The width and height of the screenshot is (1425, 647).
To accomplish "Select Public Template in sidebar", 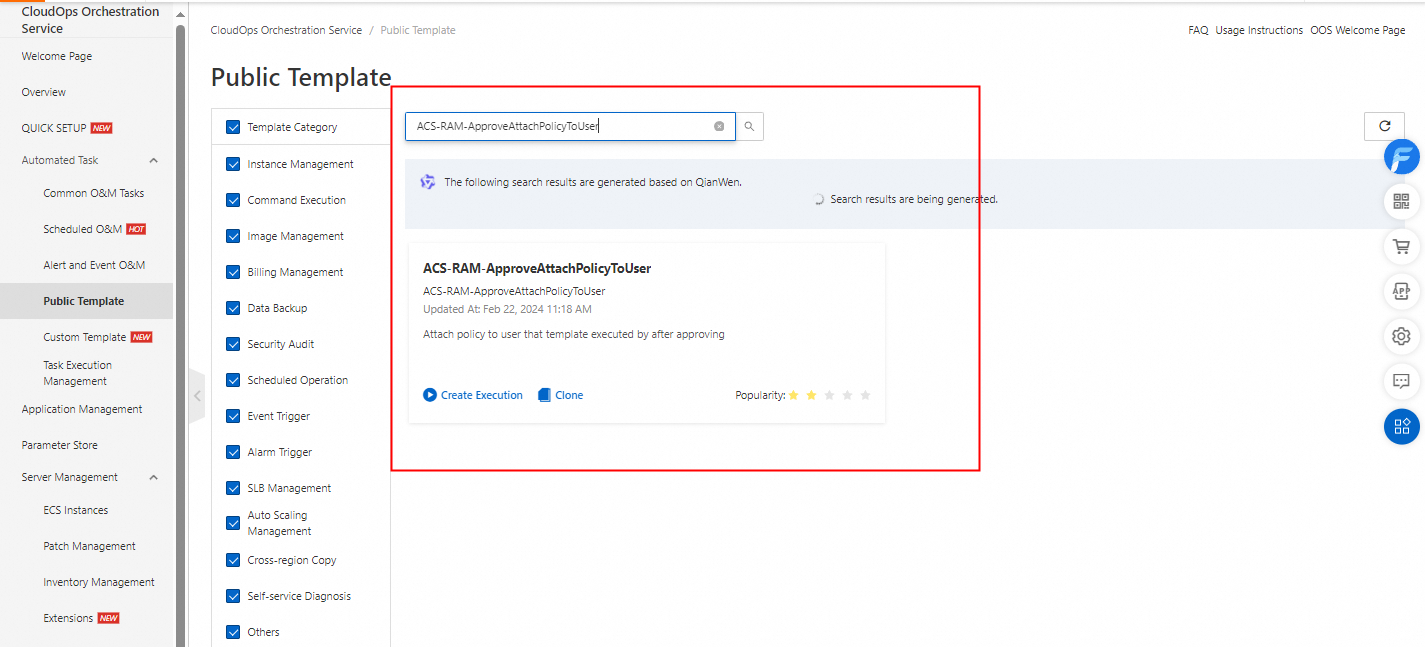I will (x=84, y=301).
